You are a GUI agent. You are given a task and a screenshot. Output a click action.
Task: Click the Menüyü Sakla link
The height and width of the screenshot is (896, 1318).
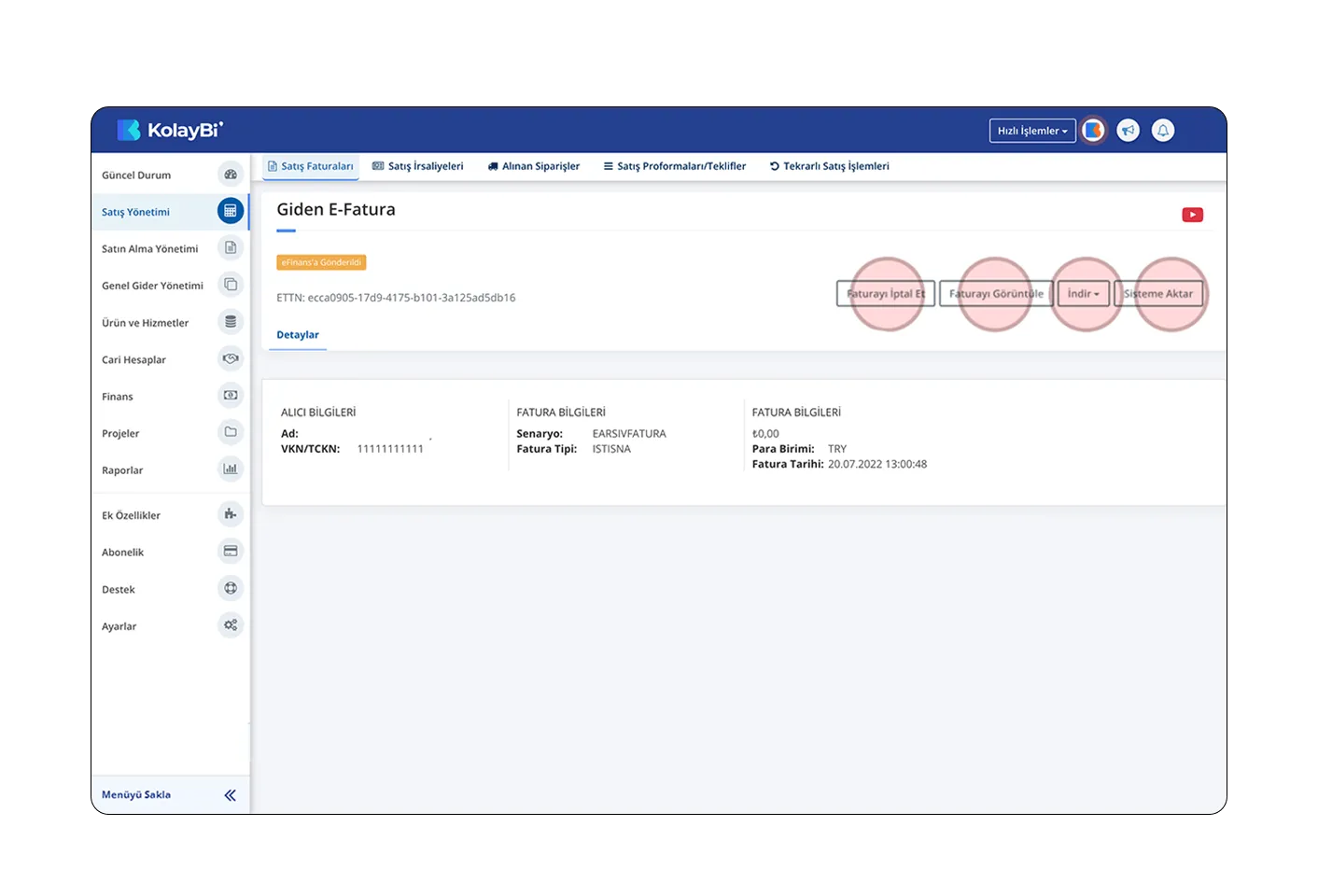[x=136, y=795]
